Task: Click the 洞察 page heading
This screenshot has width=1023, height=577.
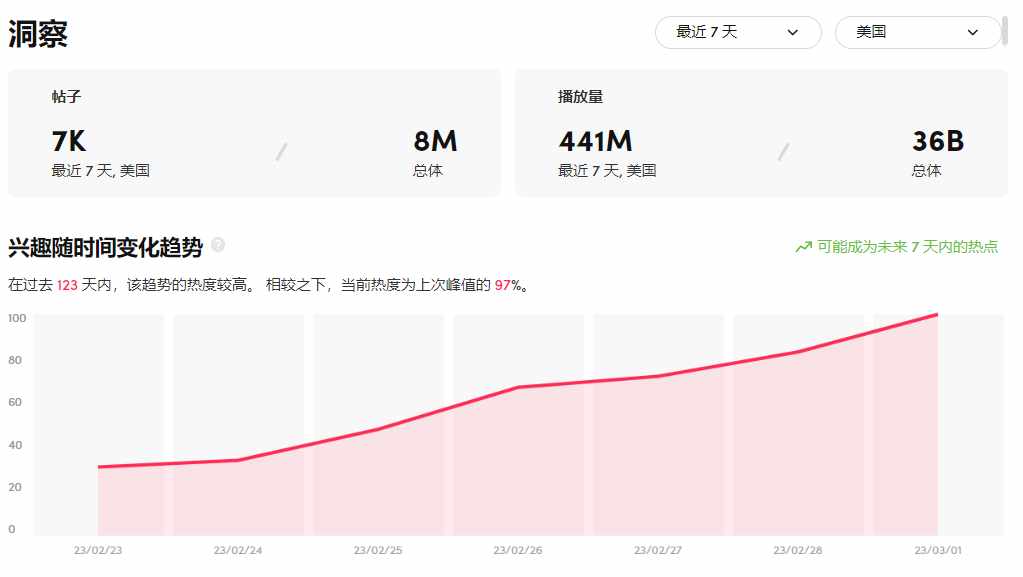Action: [x=38, y=33]
